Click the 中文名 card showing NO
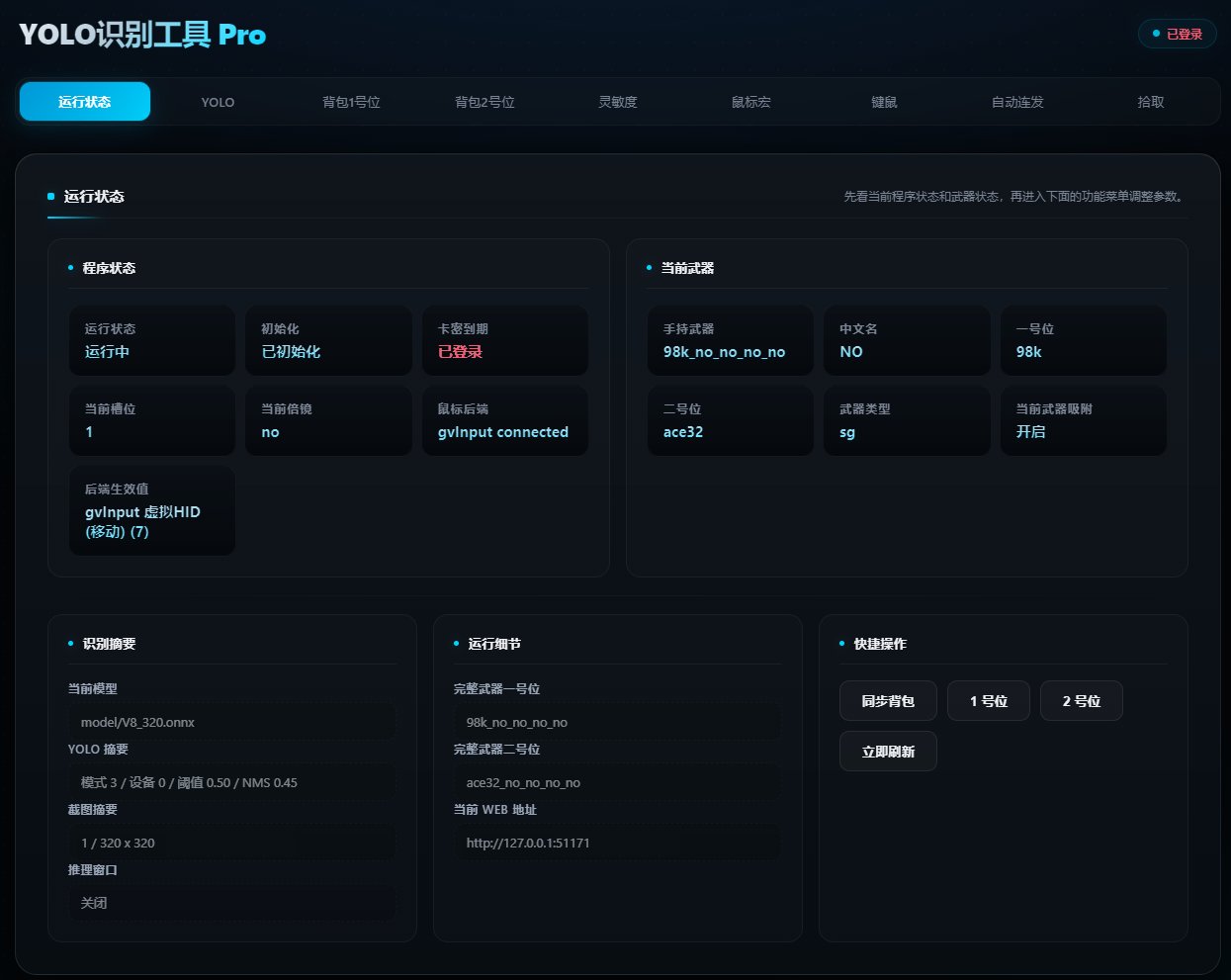Image resolution: width=1231 pixels, height=980 pixels. coord(907,340)
